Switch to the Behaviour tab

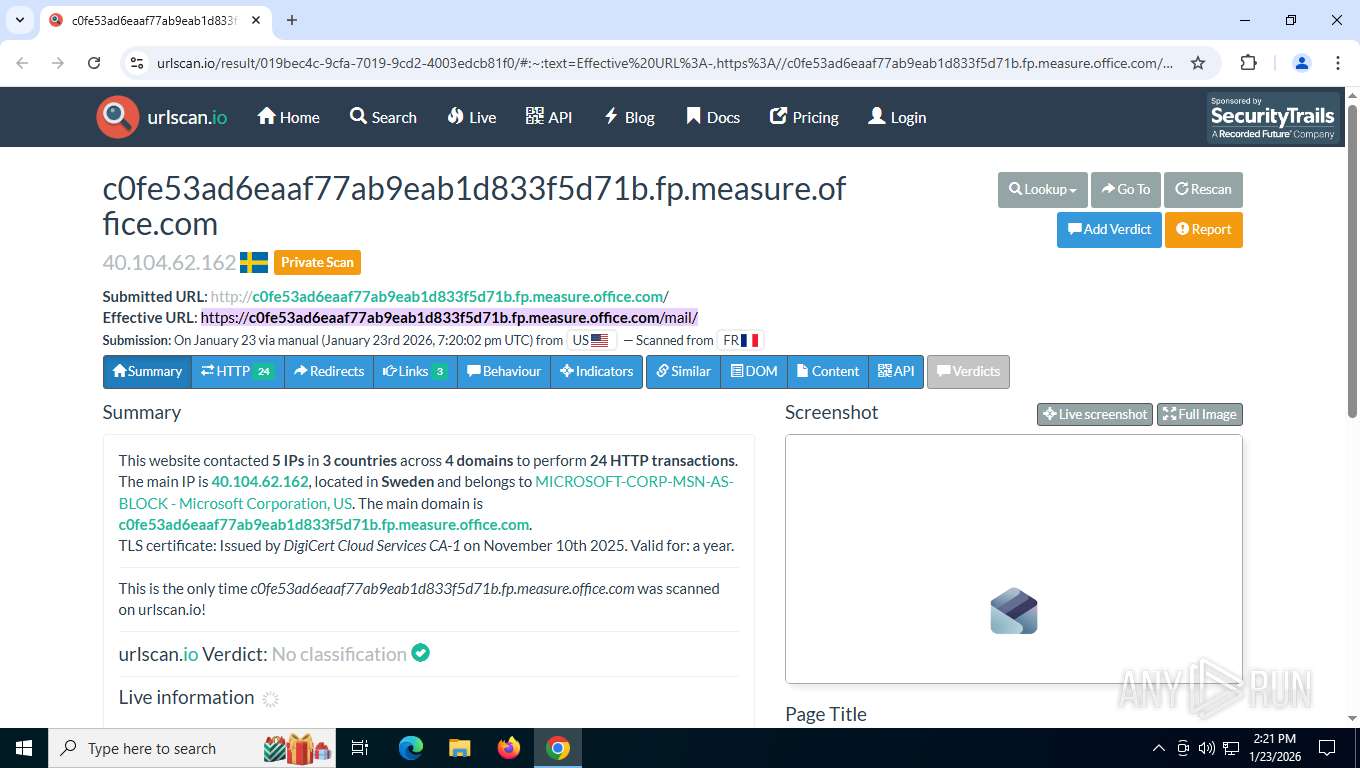pyautogui.click(x=504, y=371)
